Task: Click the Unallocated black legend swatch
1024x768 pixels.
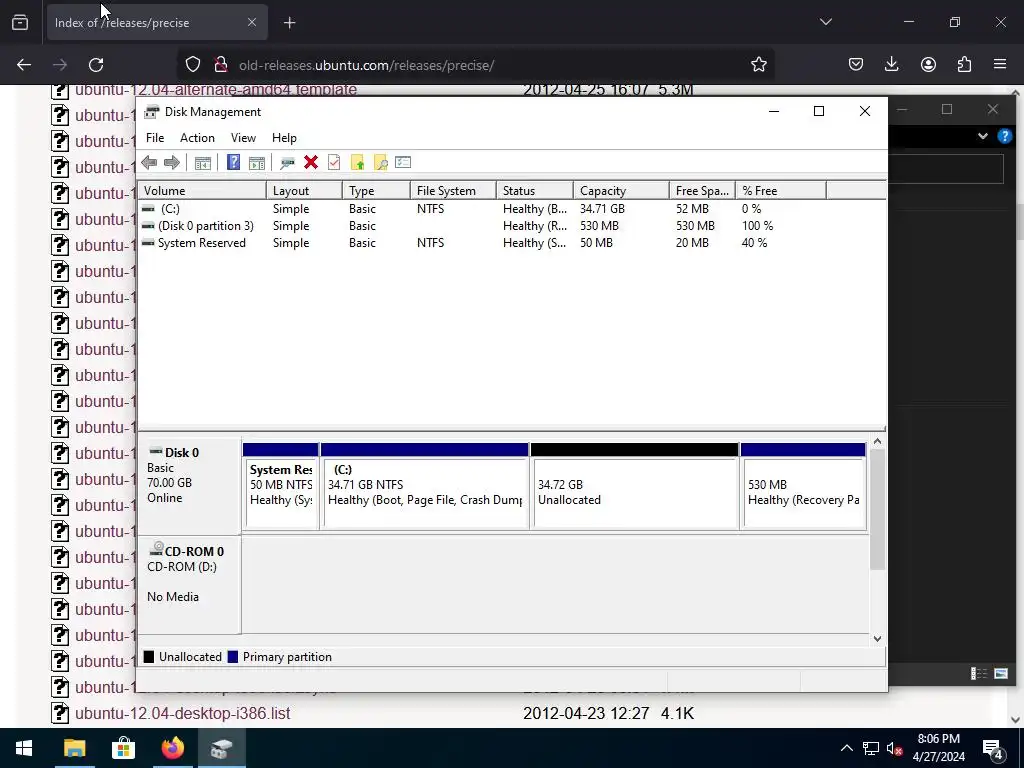Action: coord(149,657)
